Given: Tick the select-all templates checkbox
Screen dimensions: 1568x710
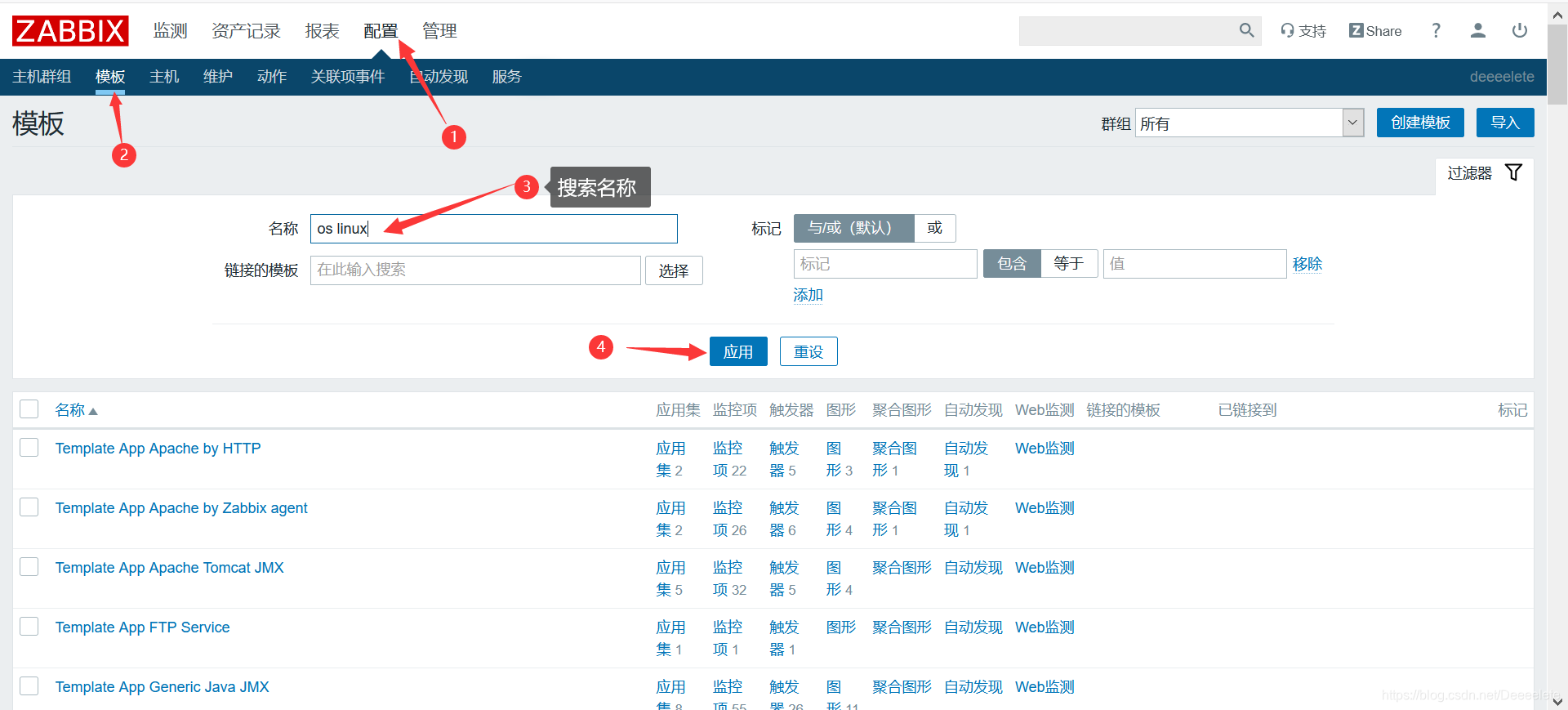Looking at the screenshot, I should coord(29,409).
